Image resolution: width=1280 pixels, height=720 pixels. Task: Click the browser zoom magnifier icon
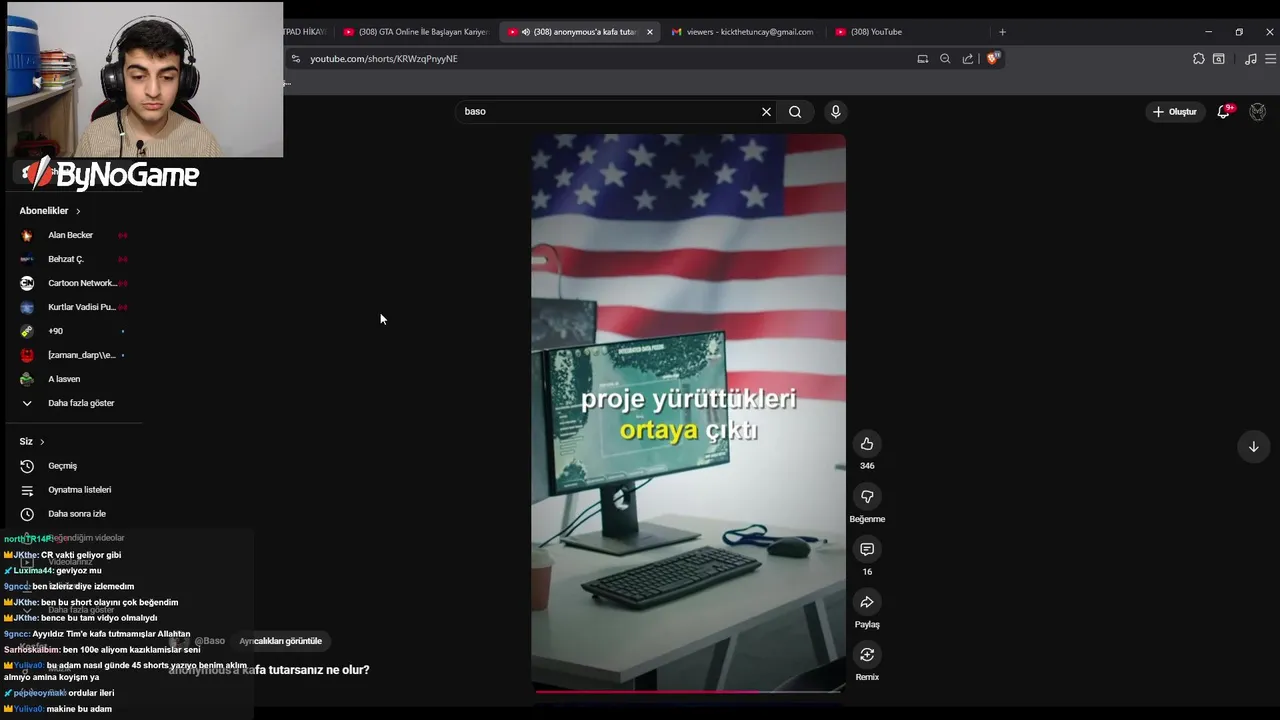tap(945, 59)
